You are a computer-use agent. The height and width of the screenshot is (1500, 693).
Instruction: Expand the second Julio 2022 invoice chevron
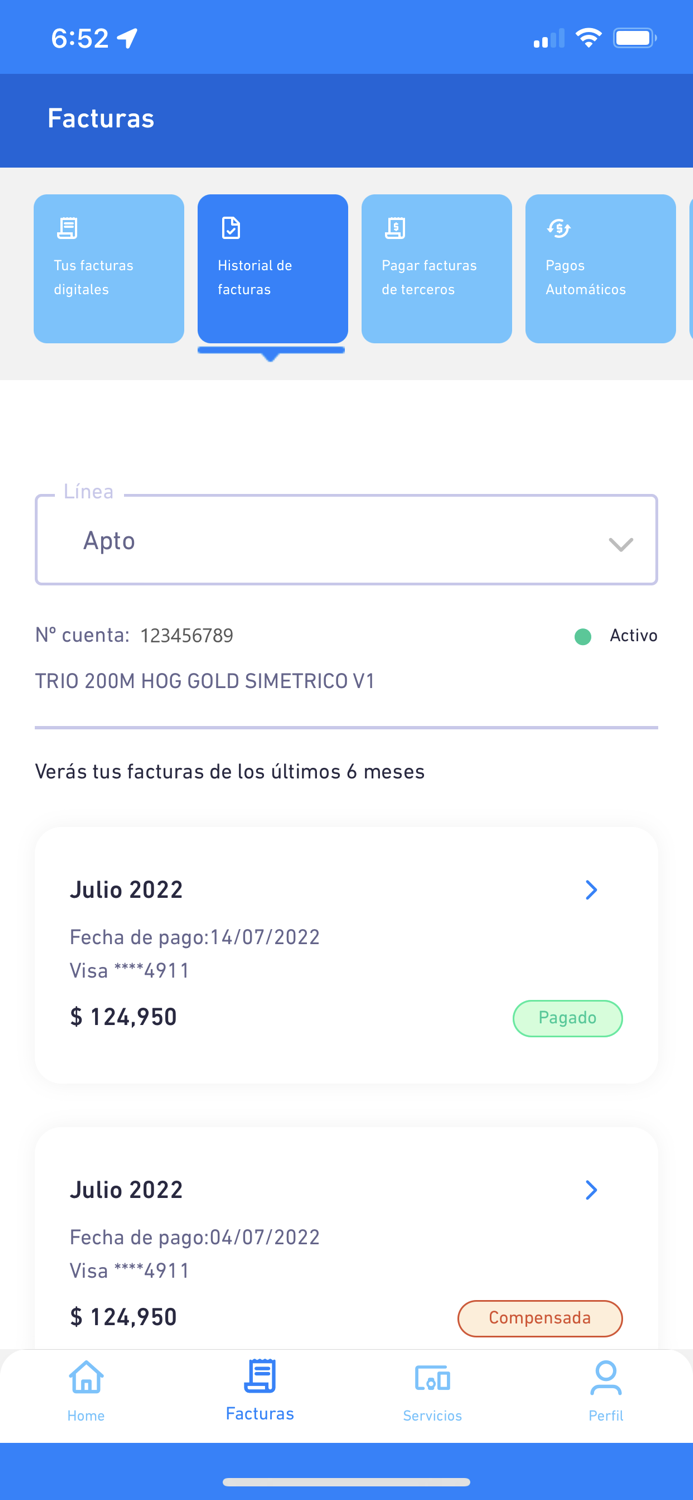coord(591,1190)
